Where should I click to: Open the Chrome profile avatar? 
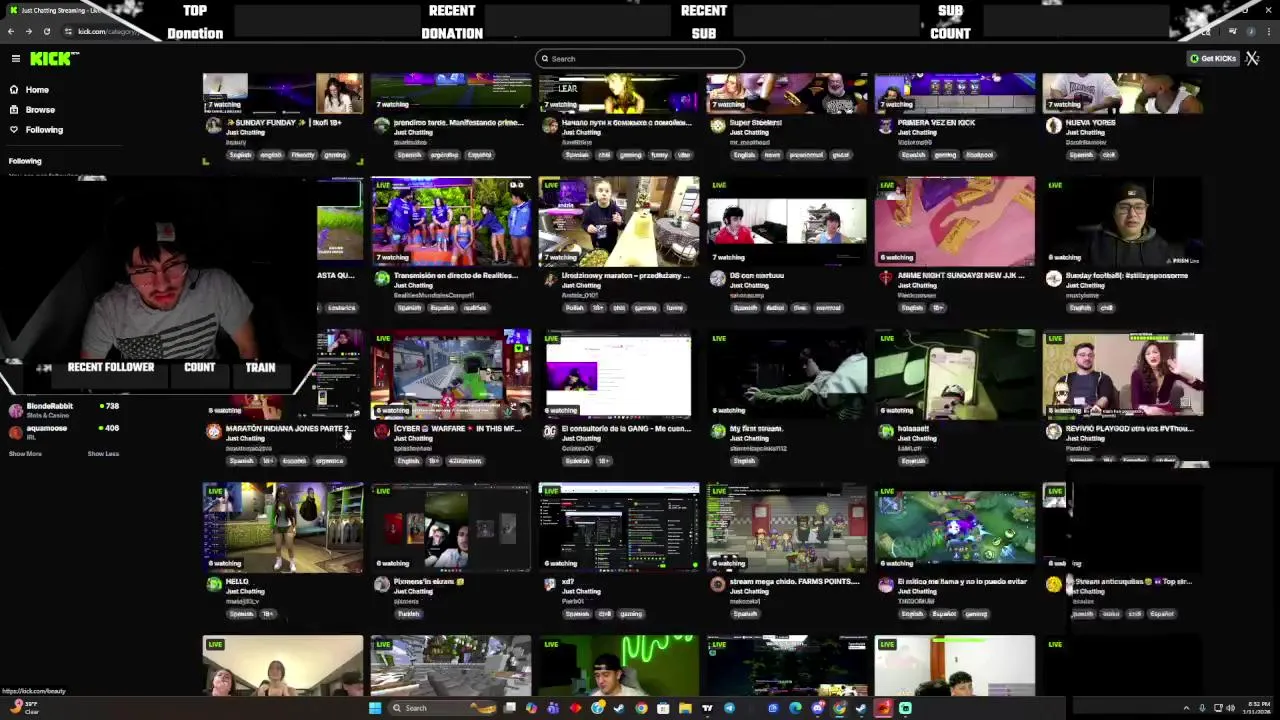tap(1250, 32)
